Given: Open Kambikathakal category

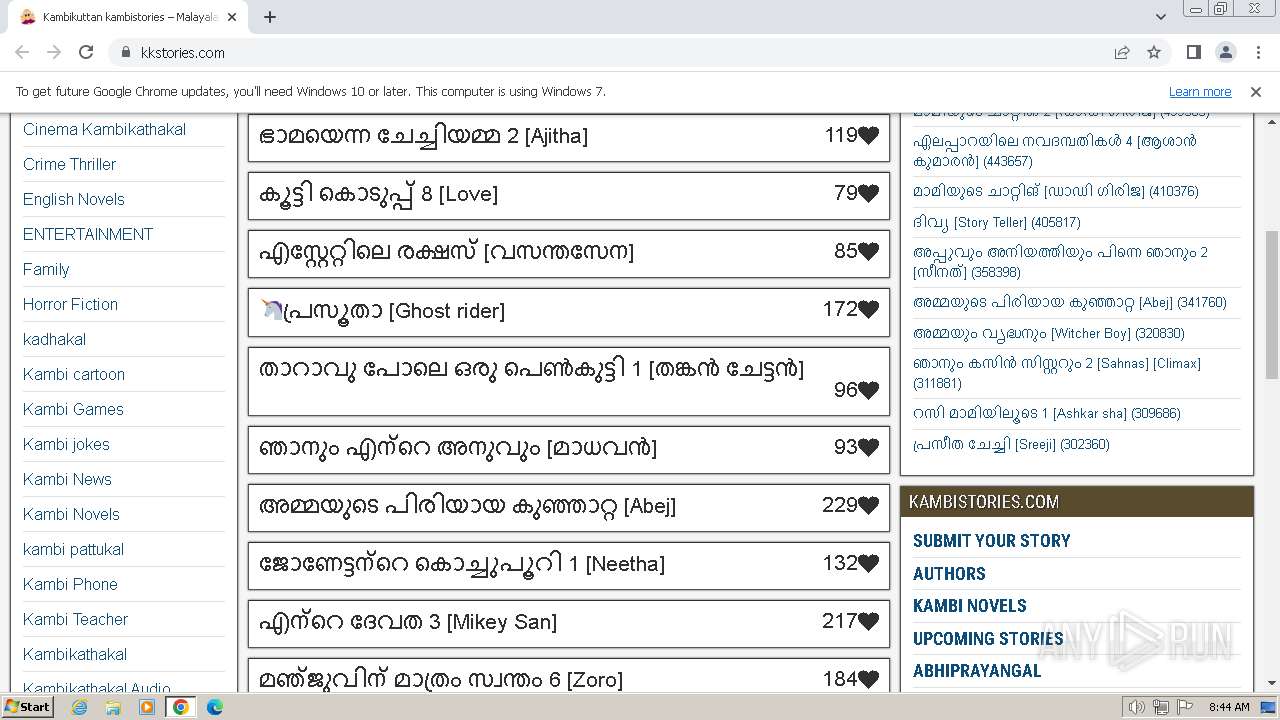Looking at the screenshot, I should tap(75, 654).
